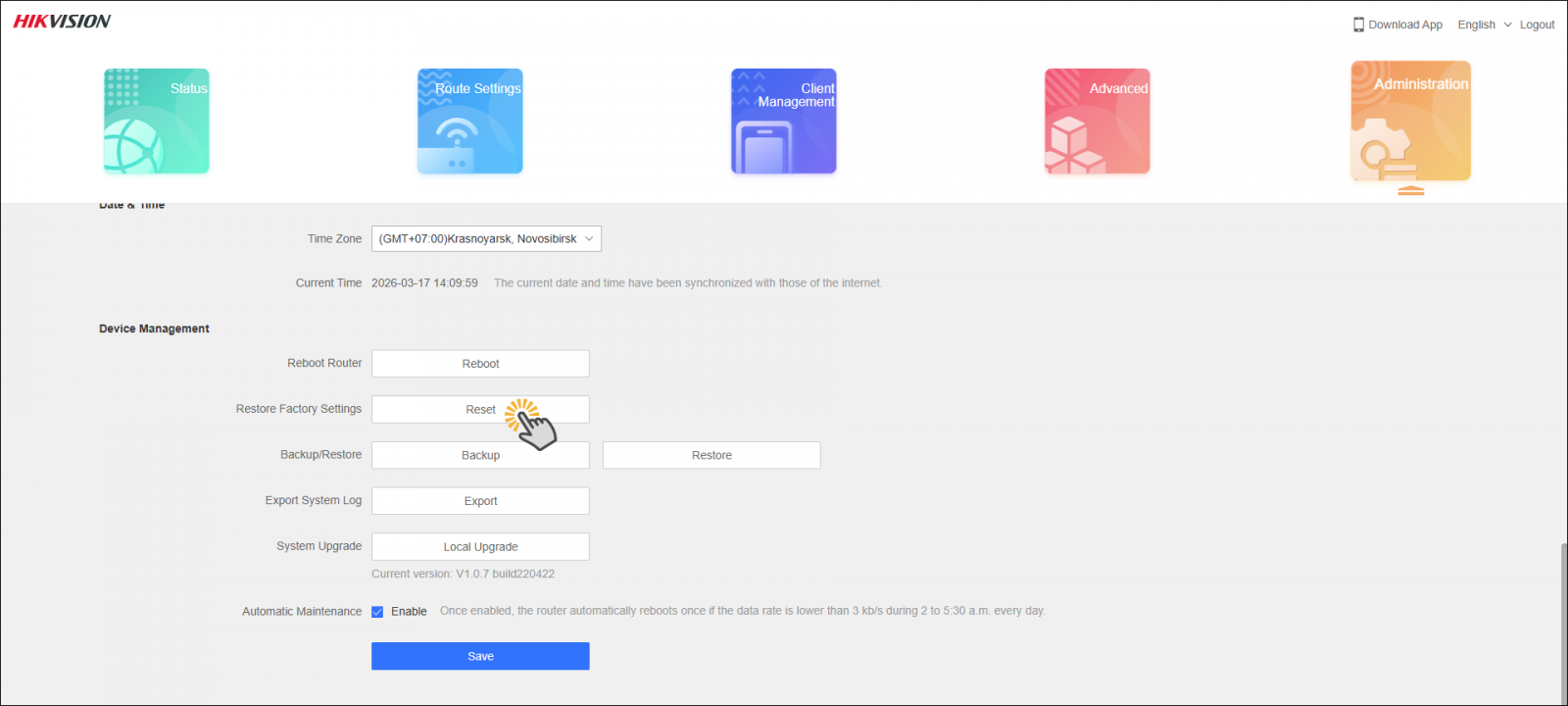Click the Backup button
The image size is (1568, 706).
(480, 456)
